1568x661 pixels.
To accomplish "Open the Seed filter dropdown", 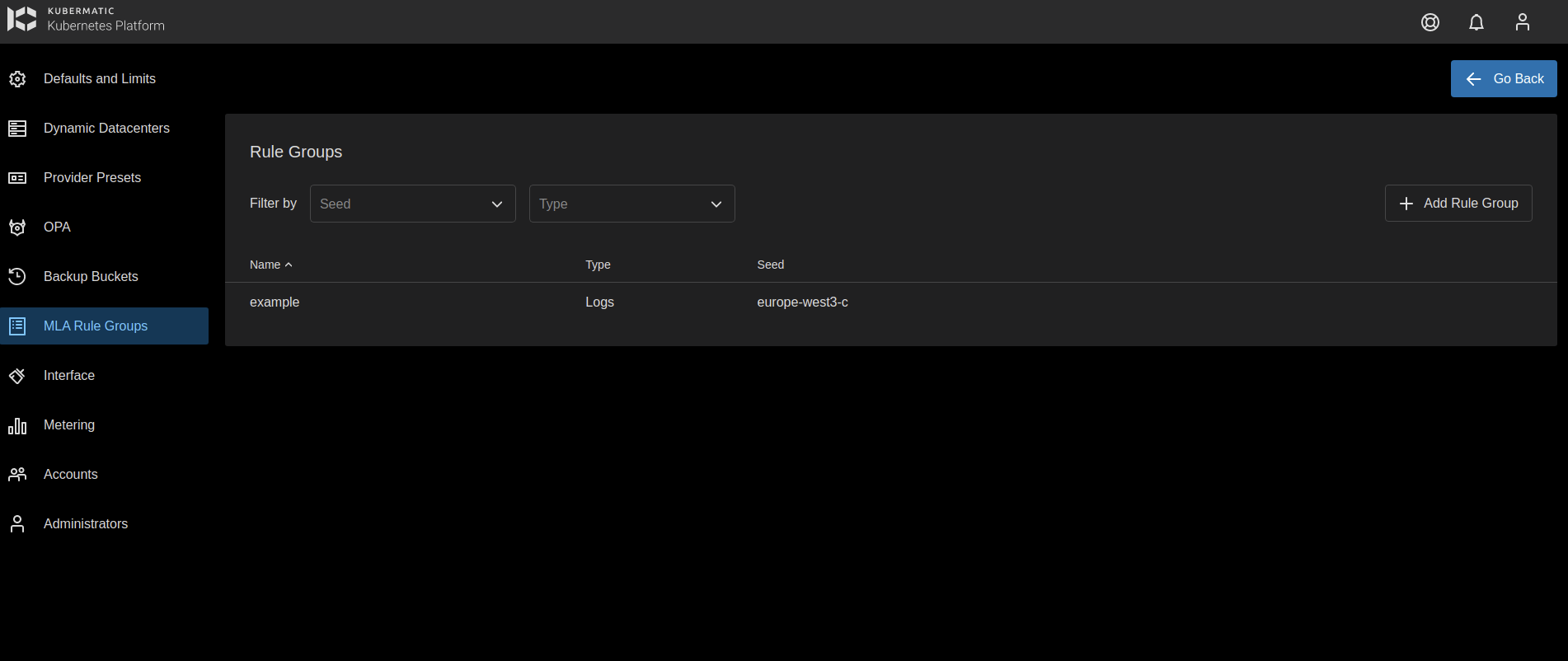I will pyautogui.click(x=413, y=204).
